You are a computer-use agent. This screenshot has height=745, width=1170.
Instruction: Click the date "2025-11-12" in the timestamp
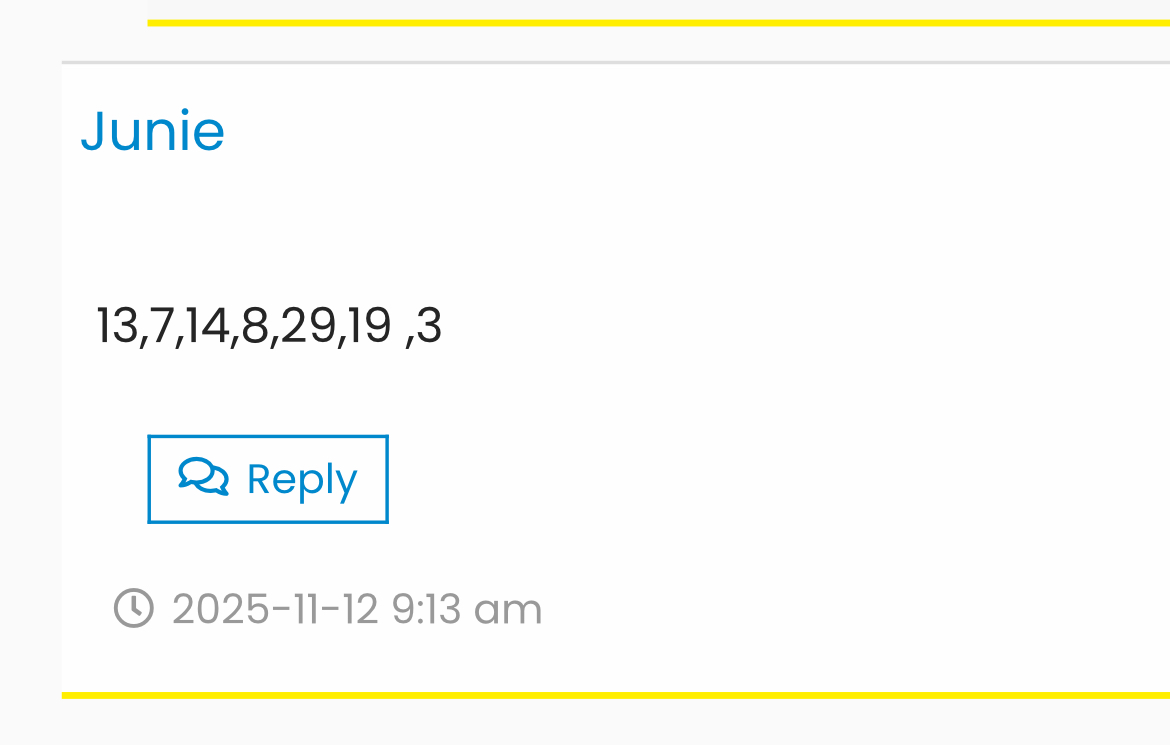[x=275, y=609]
